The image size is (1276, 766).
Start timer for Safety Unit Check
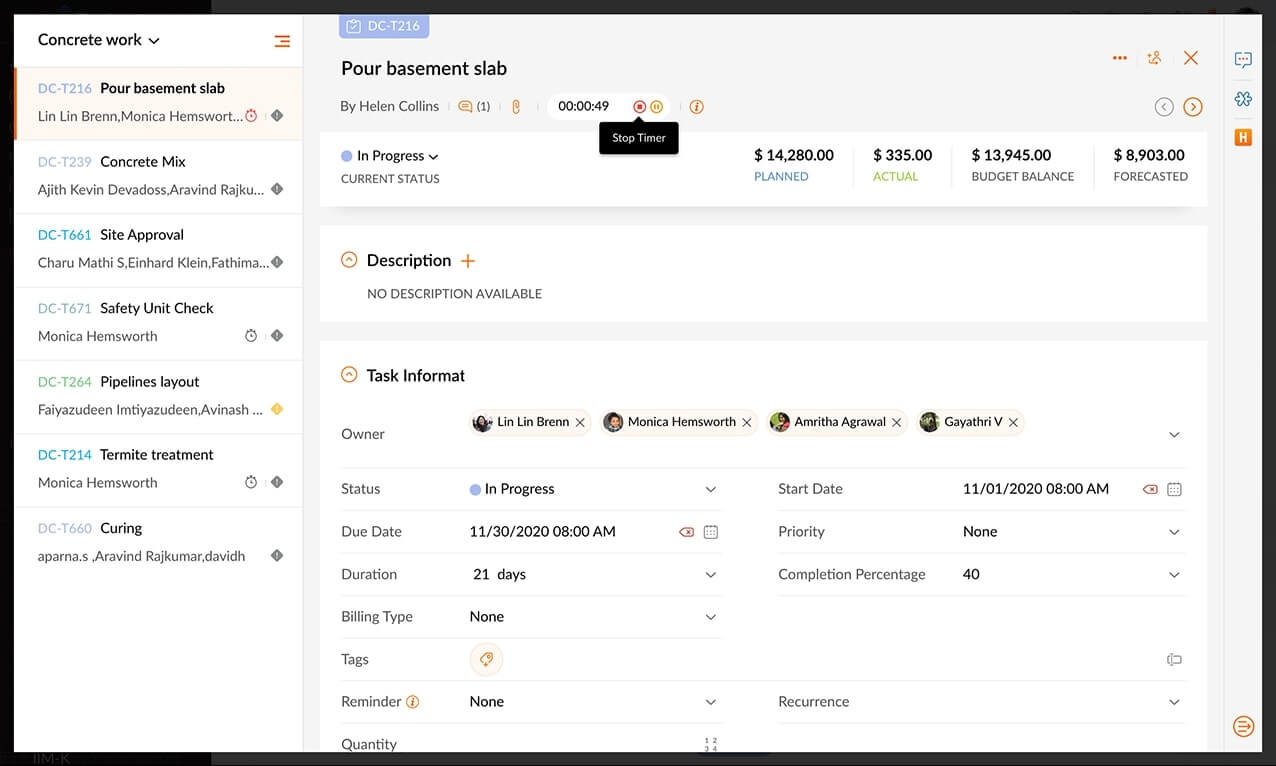coord(252,336)
